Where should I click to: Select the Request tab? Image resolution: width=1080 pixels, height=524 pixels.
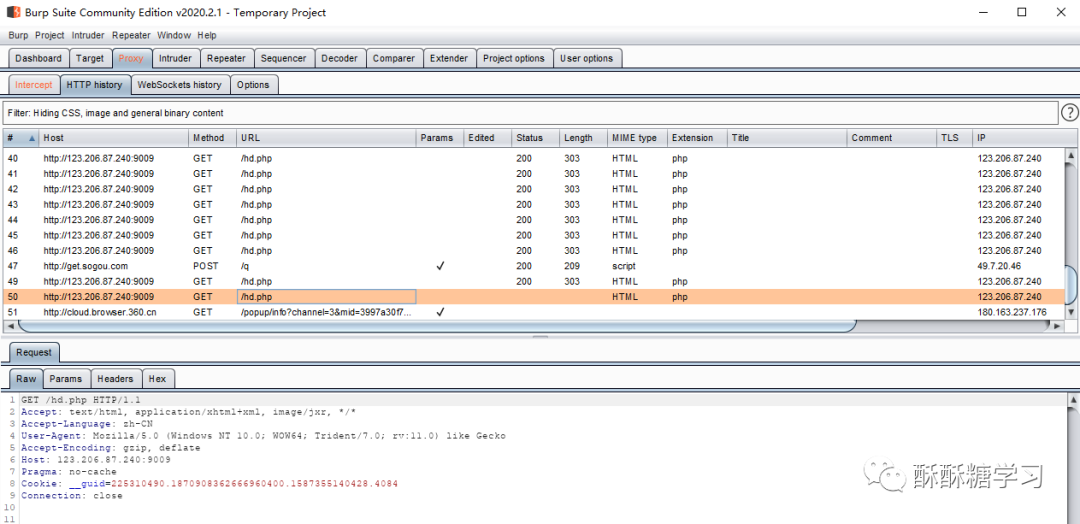click(x=34, y=353)
